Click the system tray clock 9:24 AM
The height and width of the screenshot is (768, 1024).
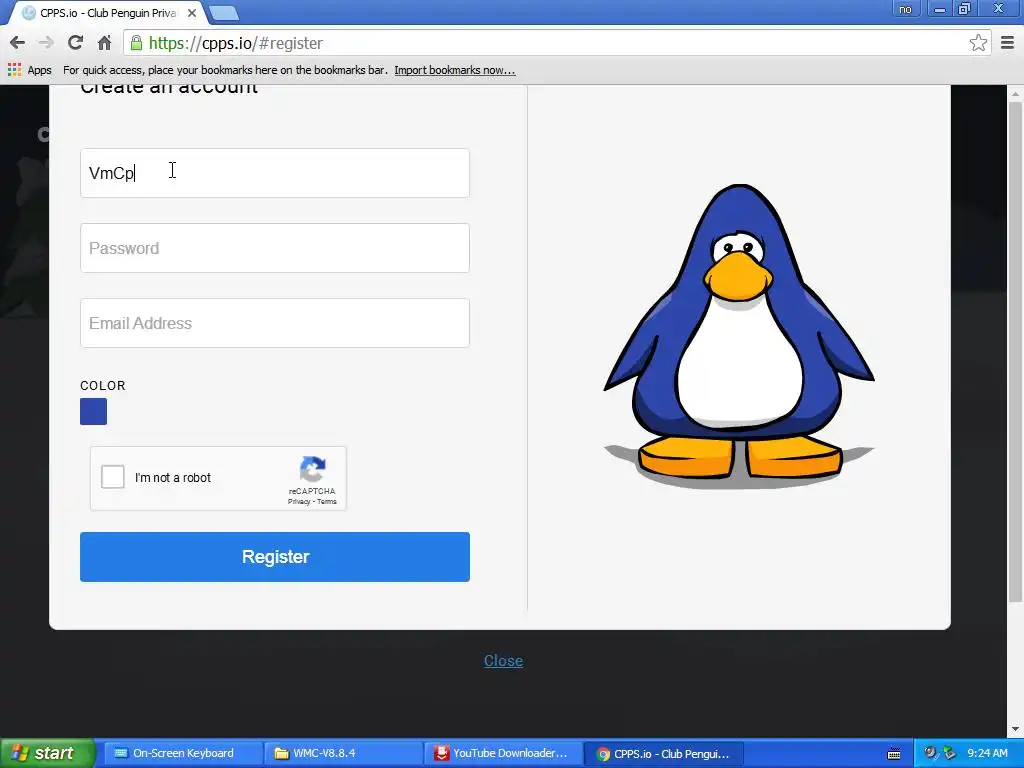pos(987,754)
